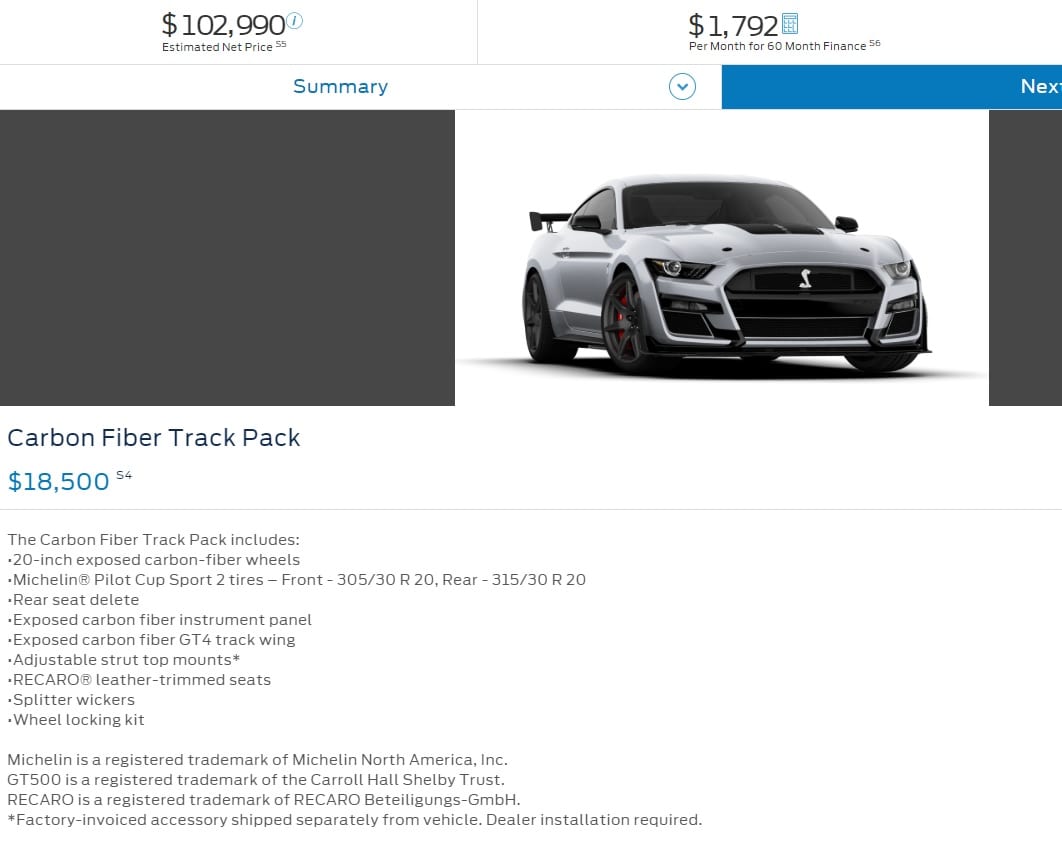Select the Estimated Net Price label
This screenshot has height=849, width=1062.
217,47
